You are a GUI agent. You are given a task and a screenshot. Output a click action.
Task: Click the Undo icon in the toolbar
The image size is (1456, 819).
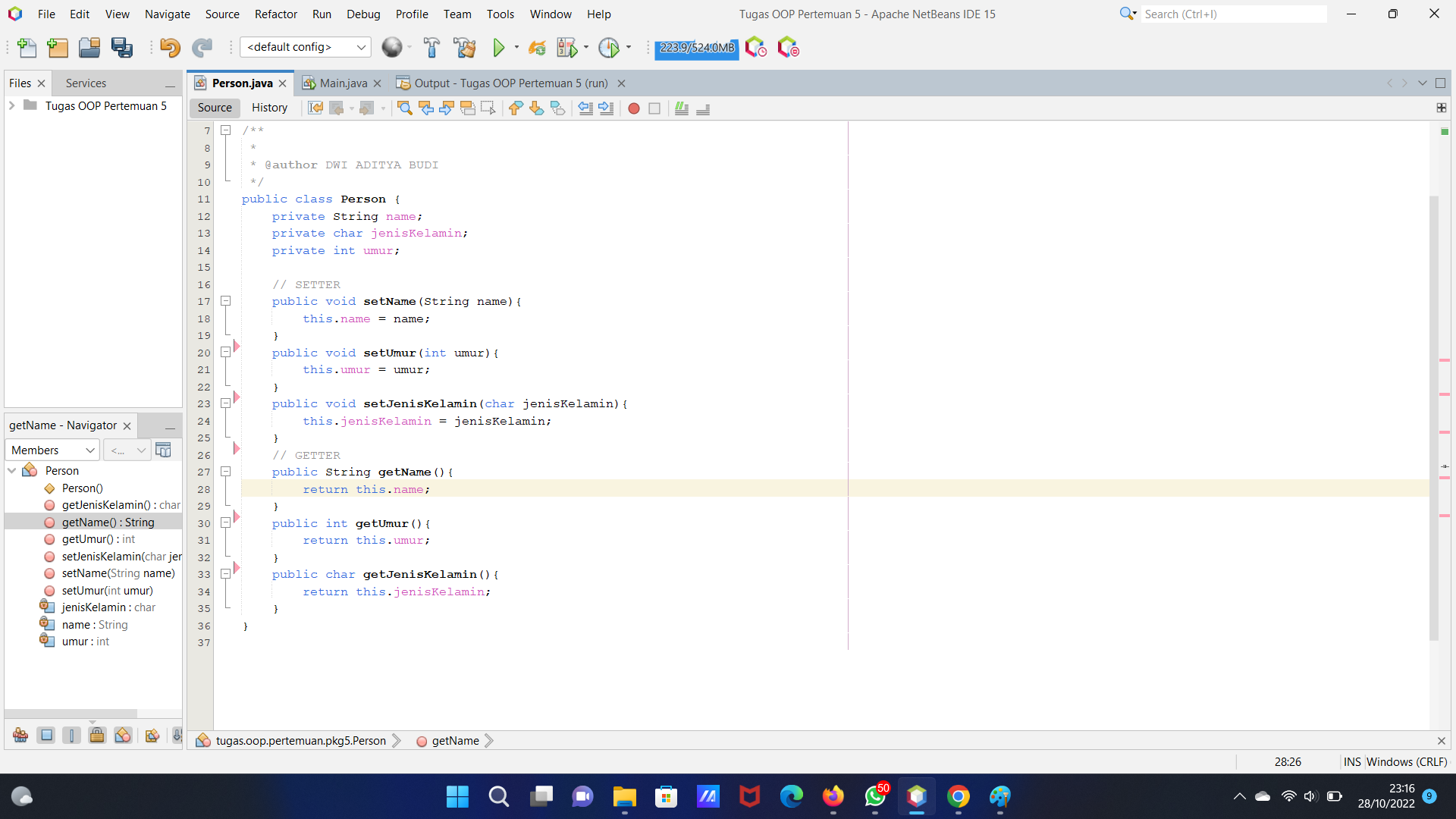pyautogui.click(x=170, y=47)
